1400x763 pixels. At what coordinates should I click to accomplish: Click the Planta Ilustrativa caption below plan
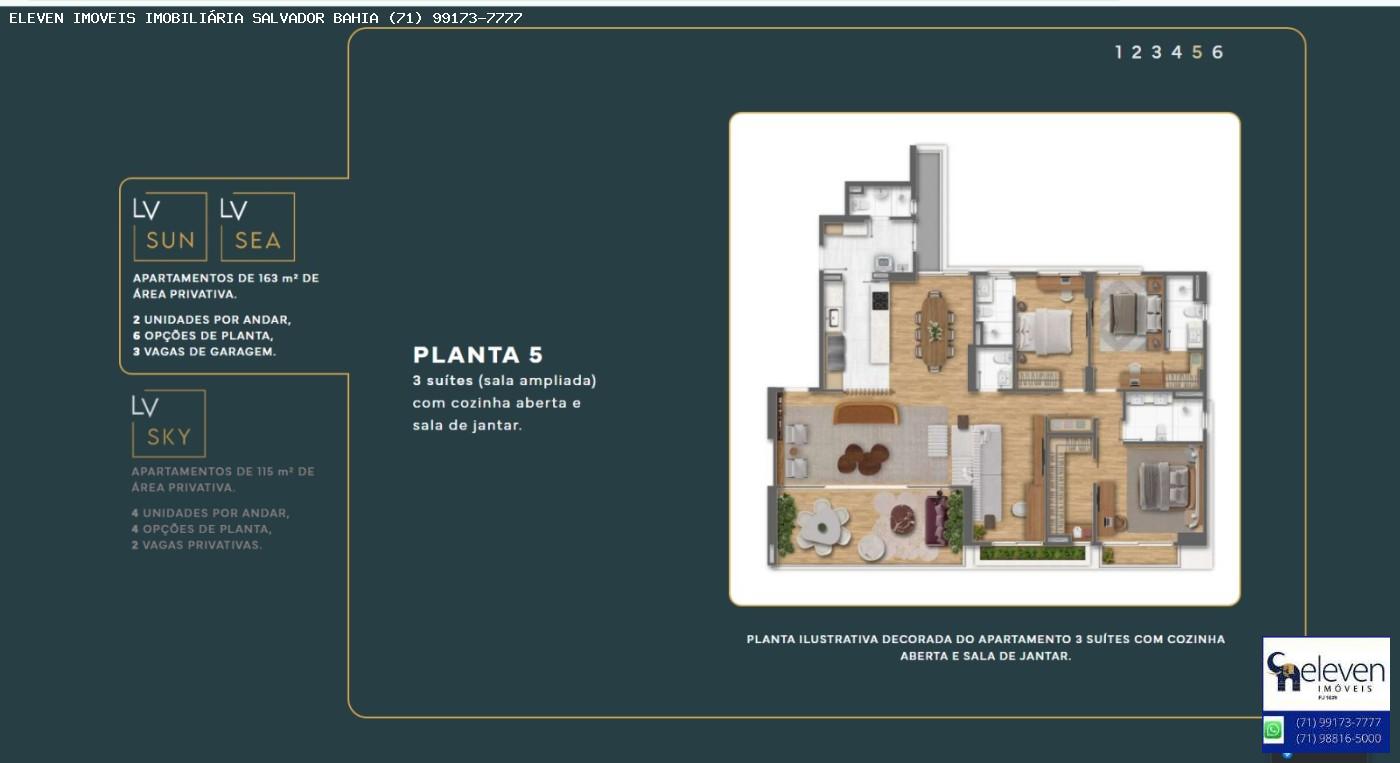pyautogui.click(x=985, y=647)
